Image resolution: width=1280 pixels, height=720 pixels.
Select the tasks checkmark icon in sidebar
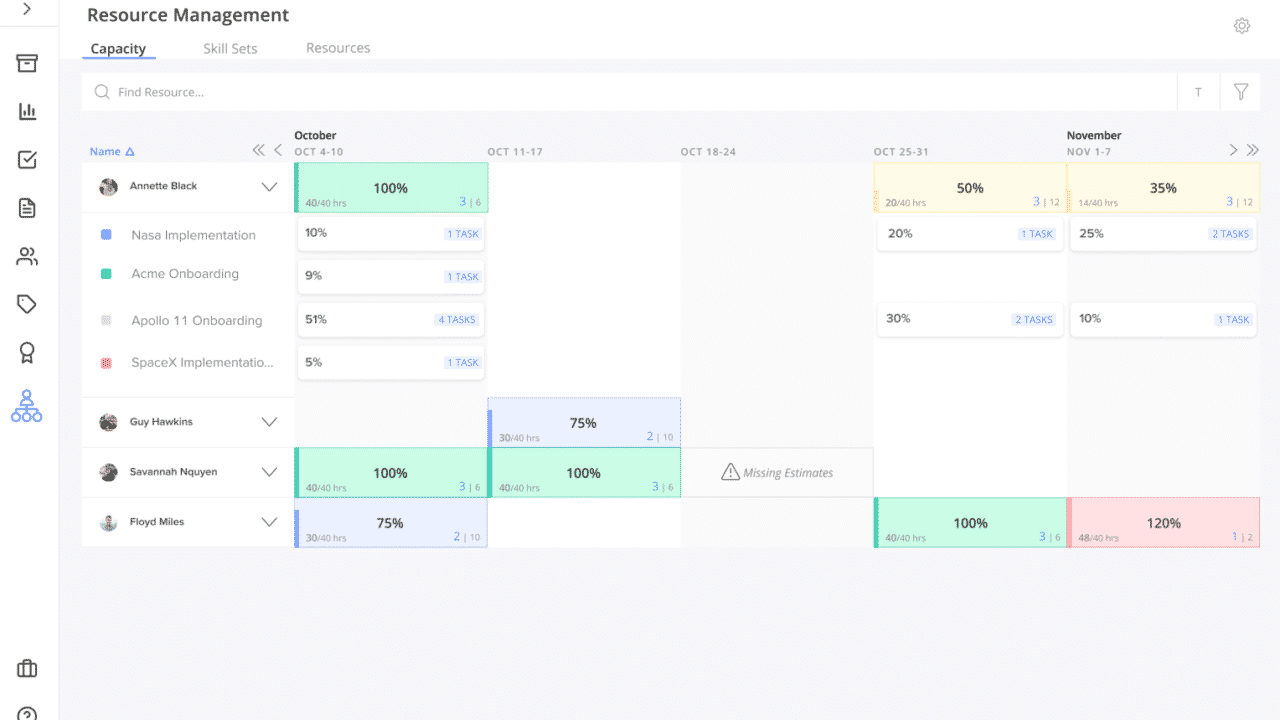(26, 159)
